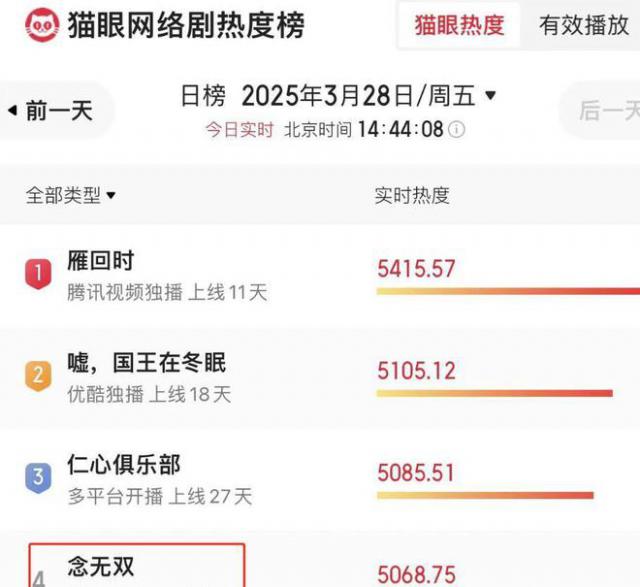Click the blue rank 3 badge

[x=37, y=478]
